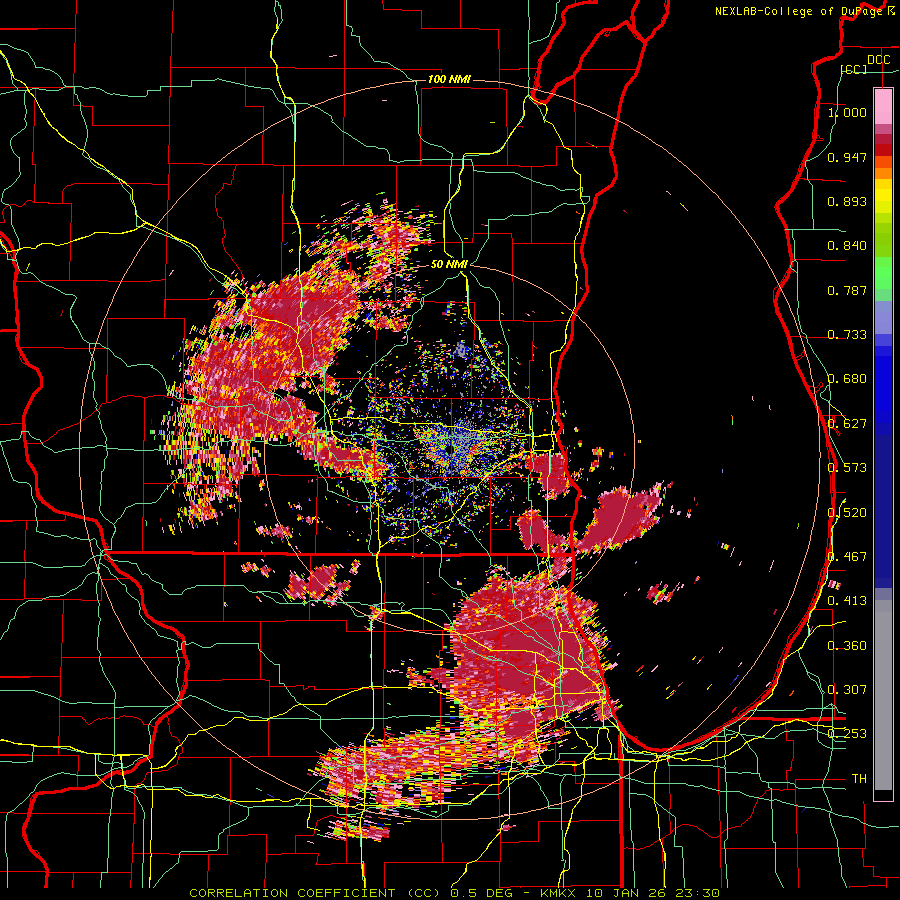Select the 0.413 legend value
Screen dimensions: 900x900
coord(847,601)
